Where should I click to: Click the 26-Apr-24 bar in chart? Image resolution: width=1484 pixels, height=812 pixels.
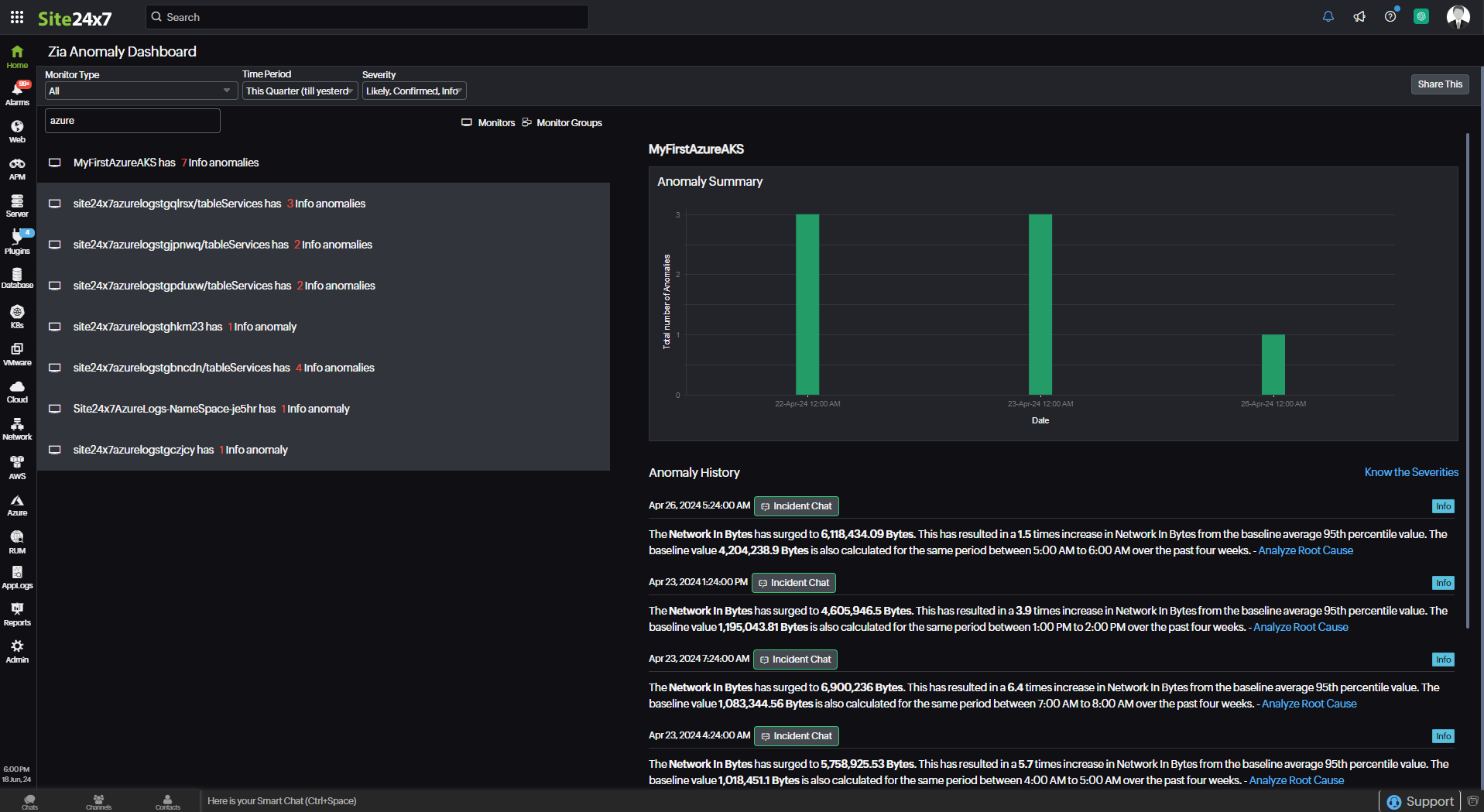(x=1273, y=365)
